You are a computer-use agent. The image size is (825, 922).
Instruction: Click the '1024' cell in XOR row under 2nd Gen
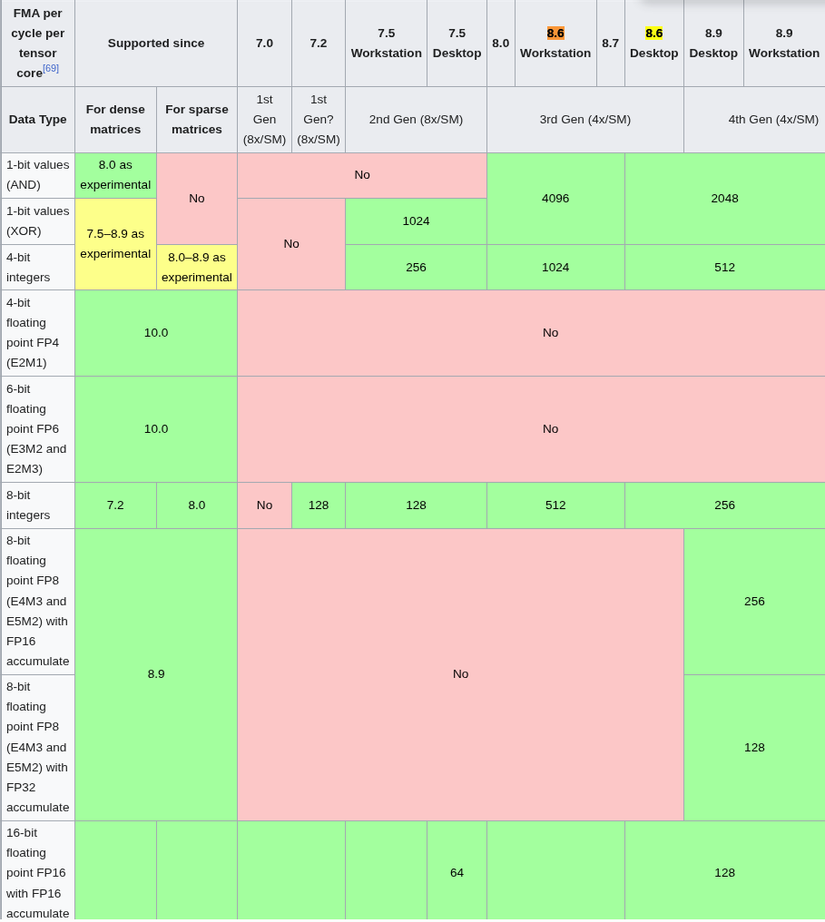point(416,221)
